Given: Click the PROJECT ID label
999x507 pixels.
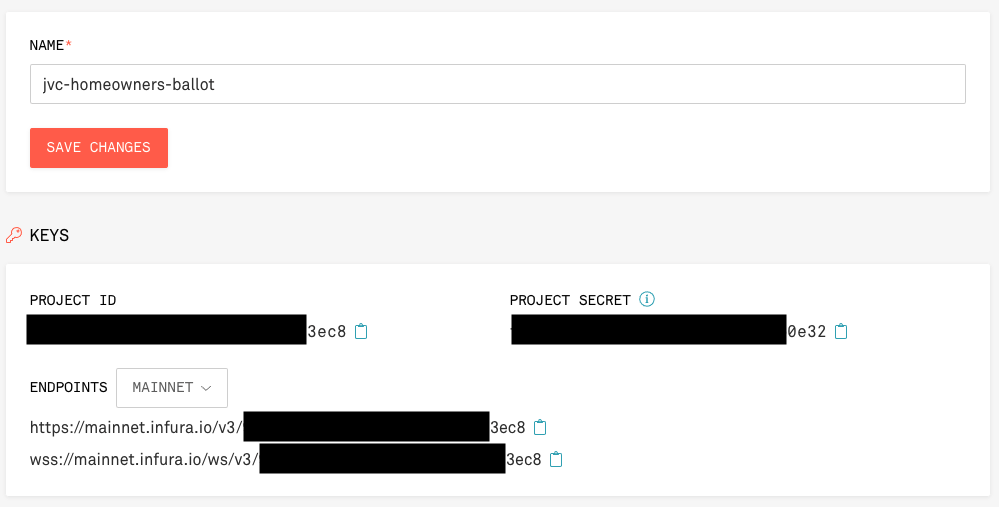Looking at the screenshot, I should click(73, 300).
